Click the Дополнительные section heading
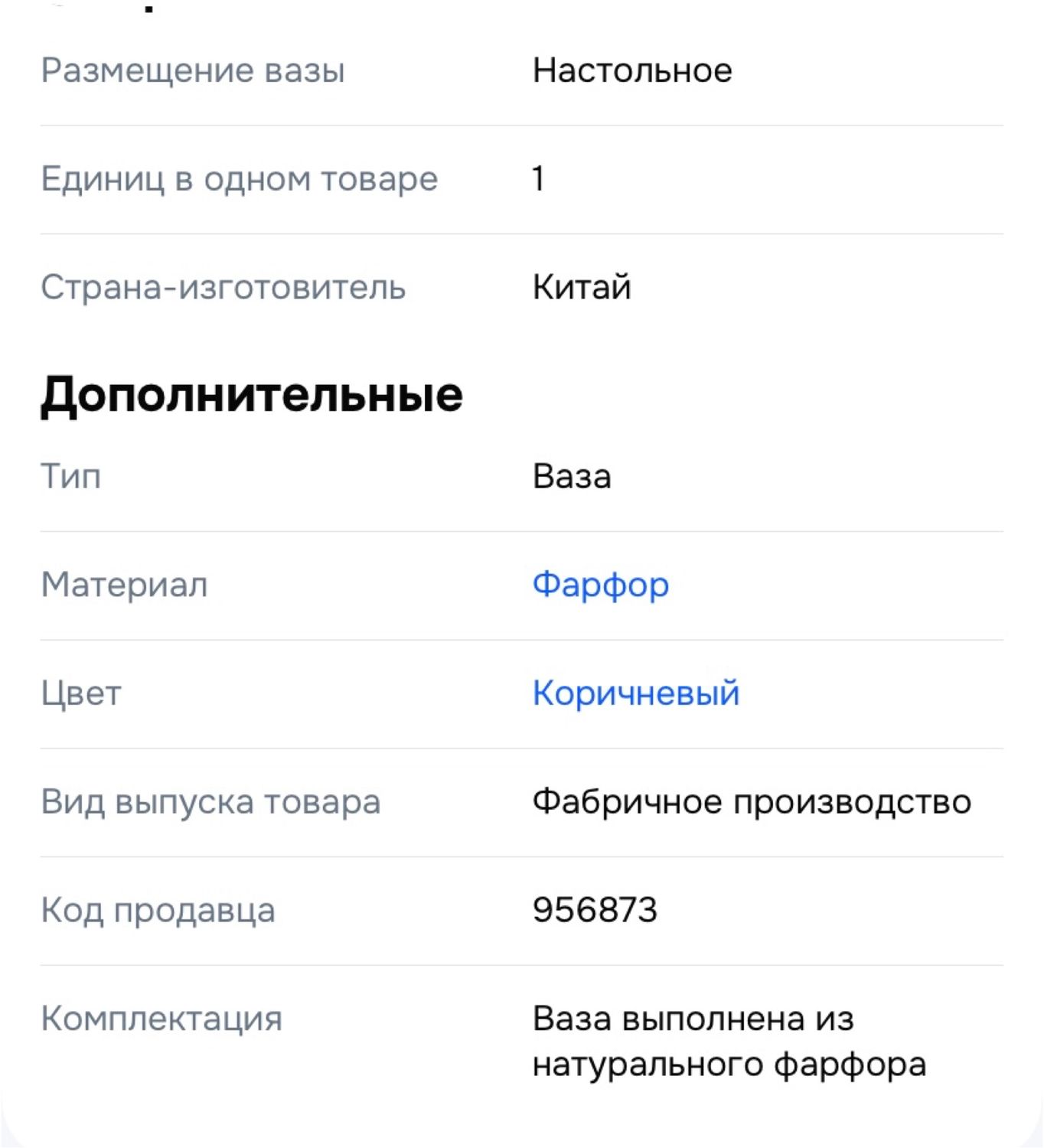Screen dimensions: 1044x1148 tap(252, 396)
